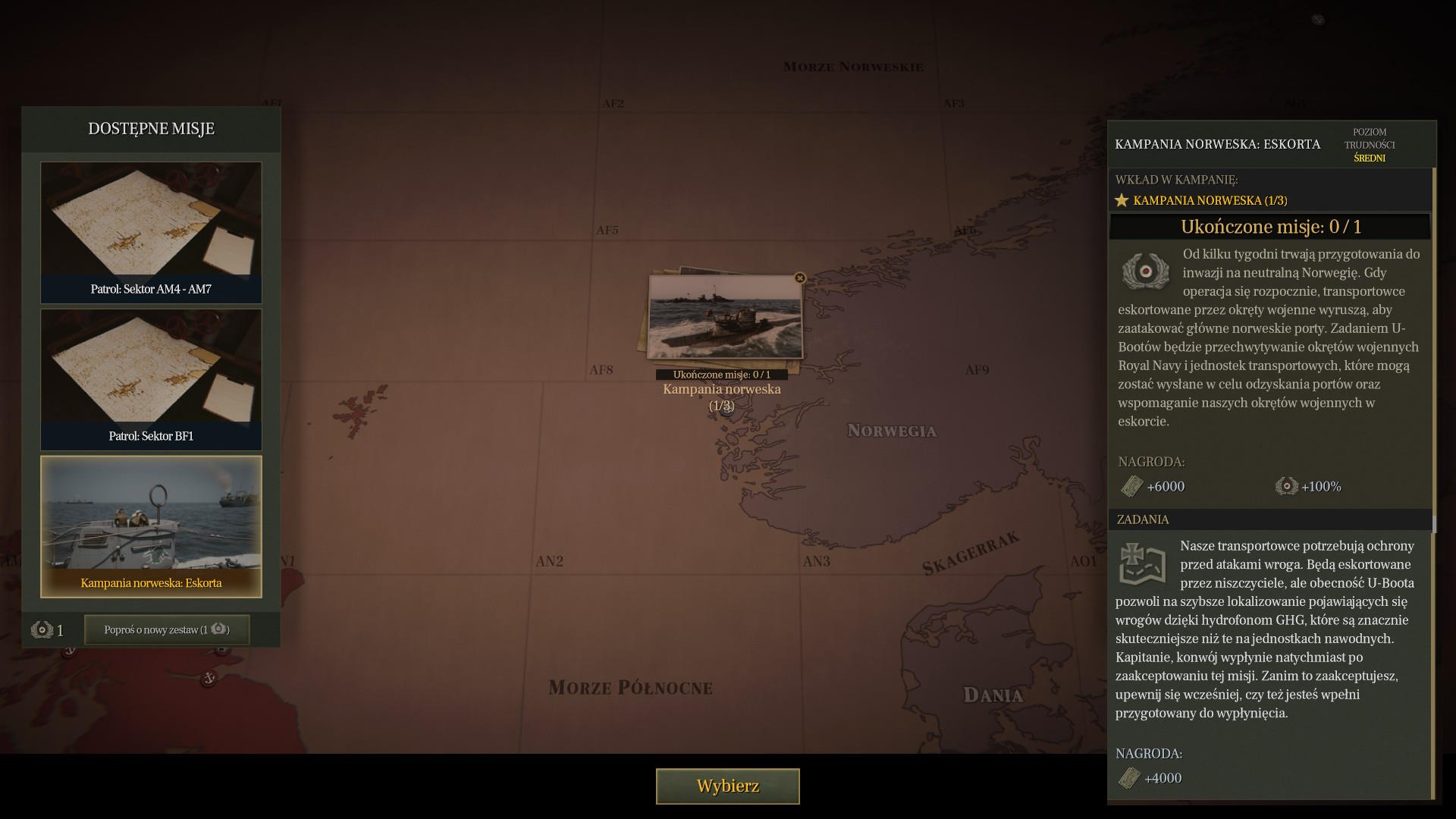Click the gold star next to Kampania norweska
Viewport: 1456px width, 819px height.
(x=1122, y=200)
